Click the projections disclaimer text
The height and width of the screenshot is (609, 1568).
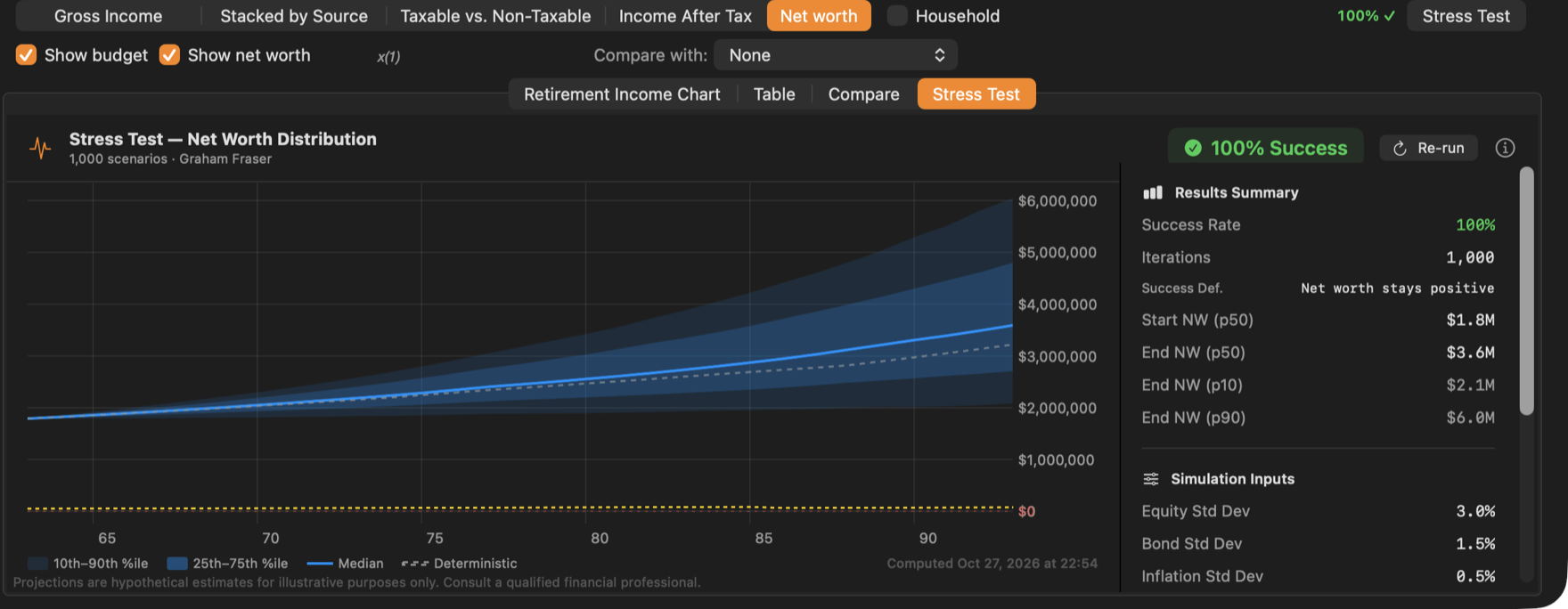click(356, 582)
